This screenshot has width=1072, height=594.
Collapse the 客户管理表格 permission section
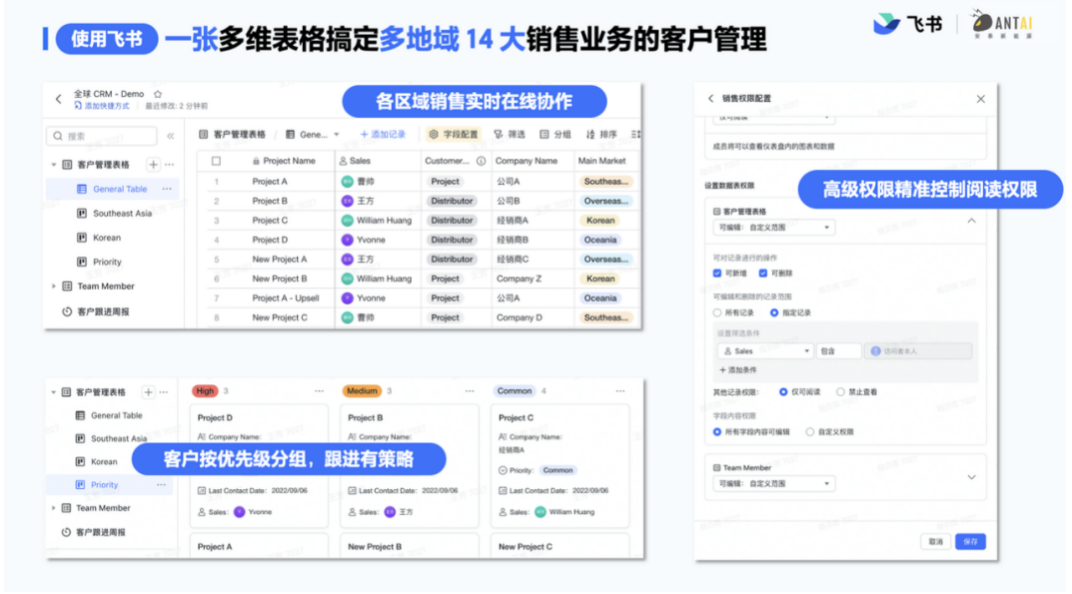click(972, 221)
